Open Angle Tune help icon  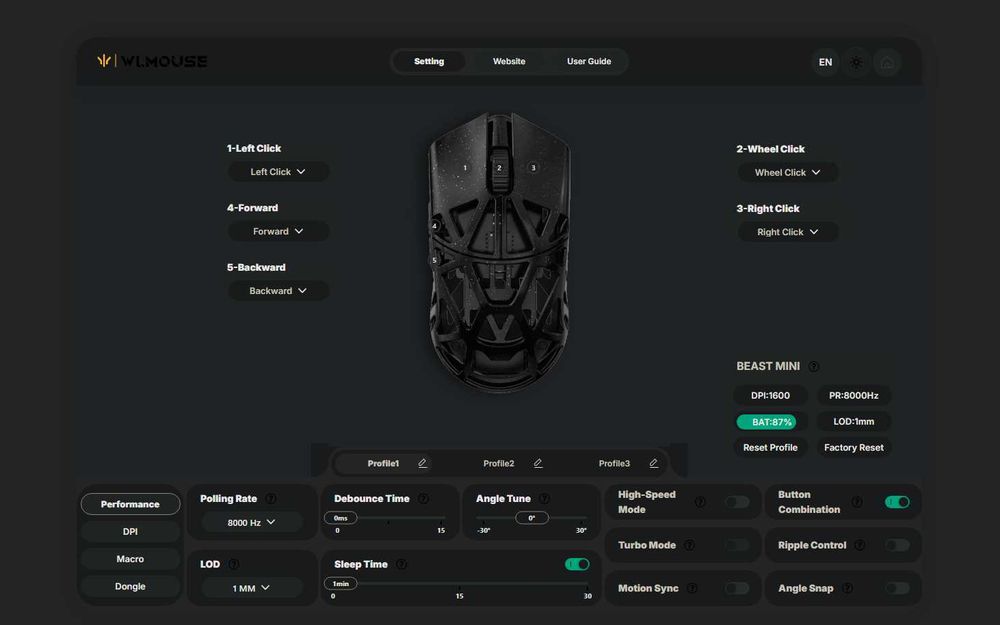coord(544,499)
